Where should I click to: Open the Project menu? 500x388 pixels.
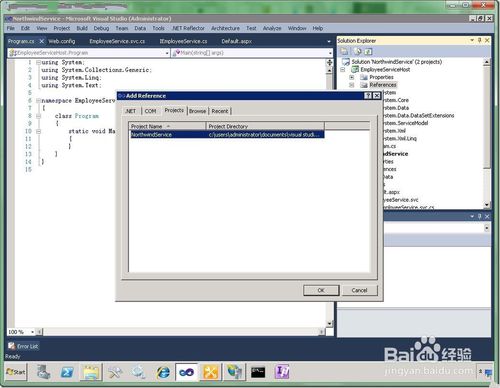pyautogui.click(x=62, y=28)
